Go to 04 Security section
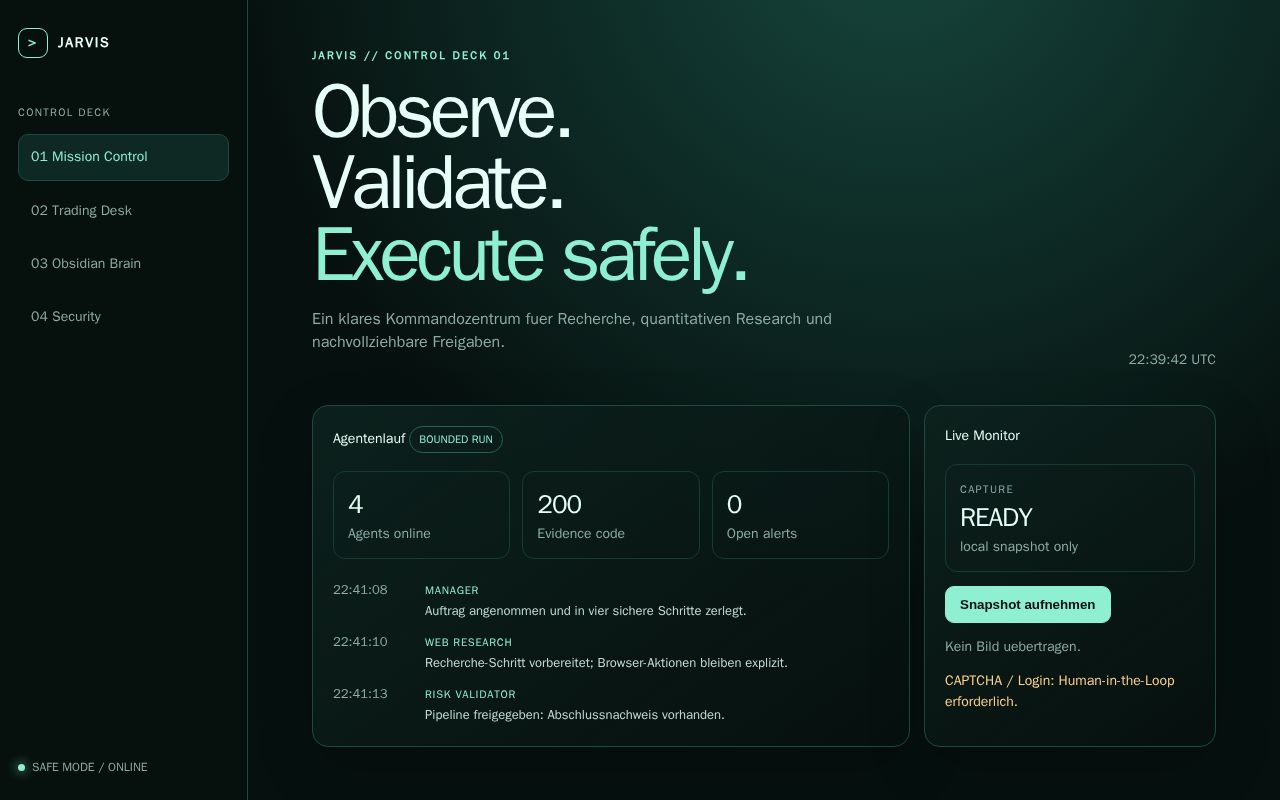The image size is (1280, 800). point(123,316)
